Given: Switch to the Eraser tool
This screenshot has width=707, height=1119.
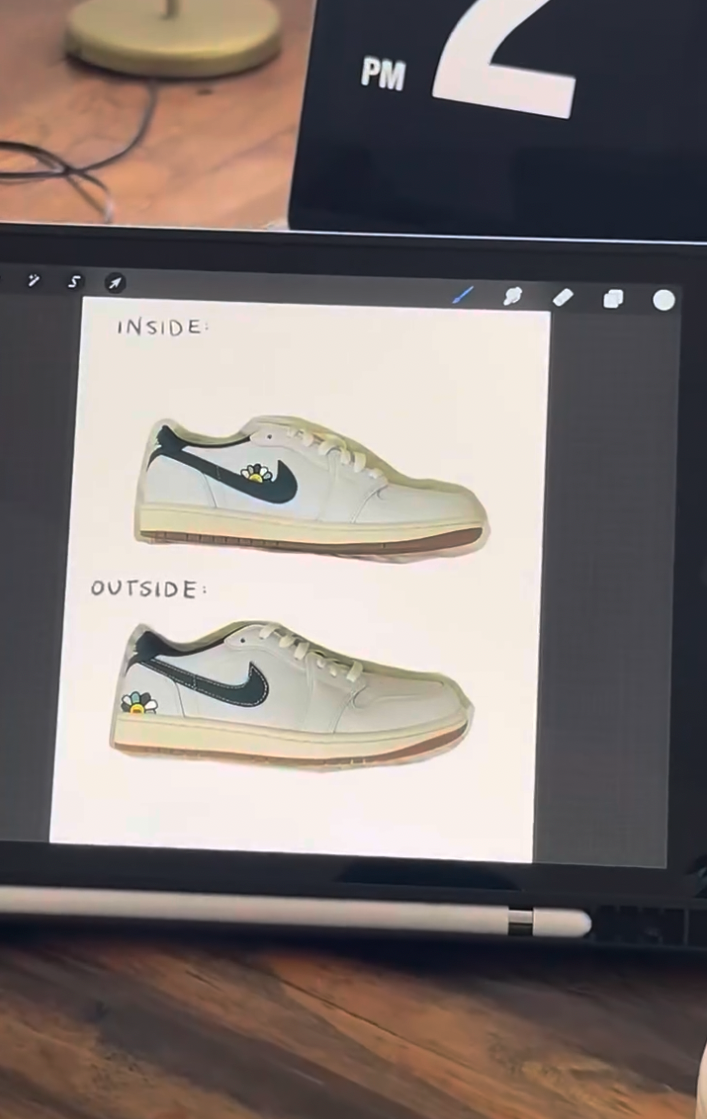Looking at the screenshot, I should (x=563, y=298).
